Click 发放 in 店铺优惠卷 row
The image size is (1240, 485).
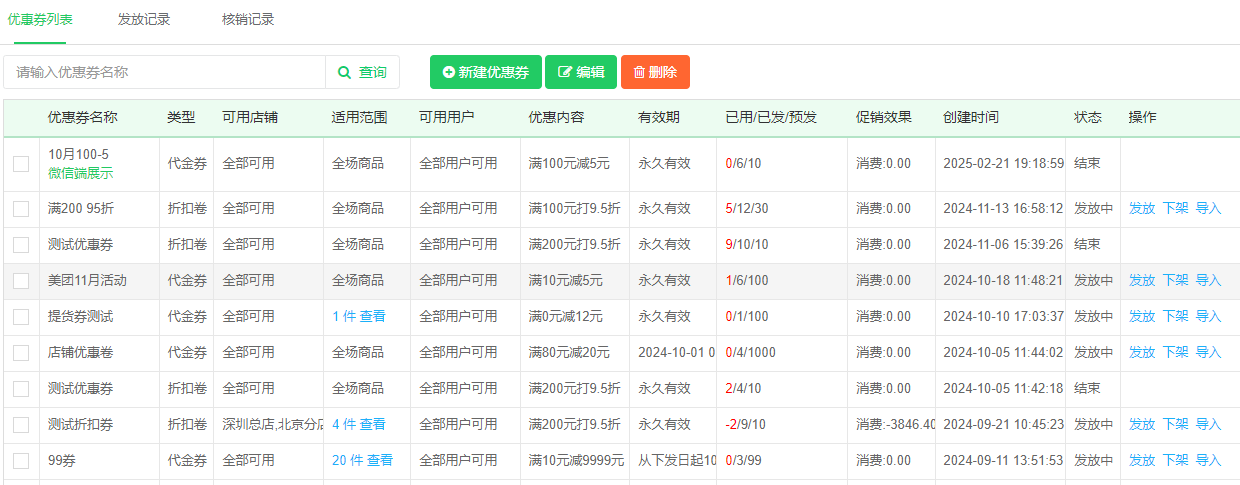pyautogui.click(x=1142, y=353)
